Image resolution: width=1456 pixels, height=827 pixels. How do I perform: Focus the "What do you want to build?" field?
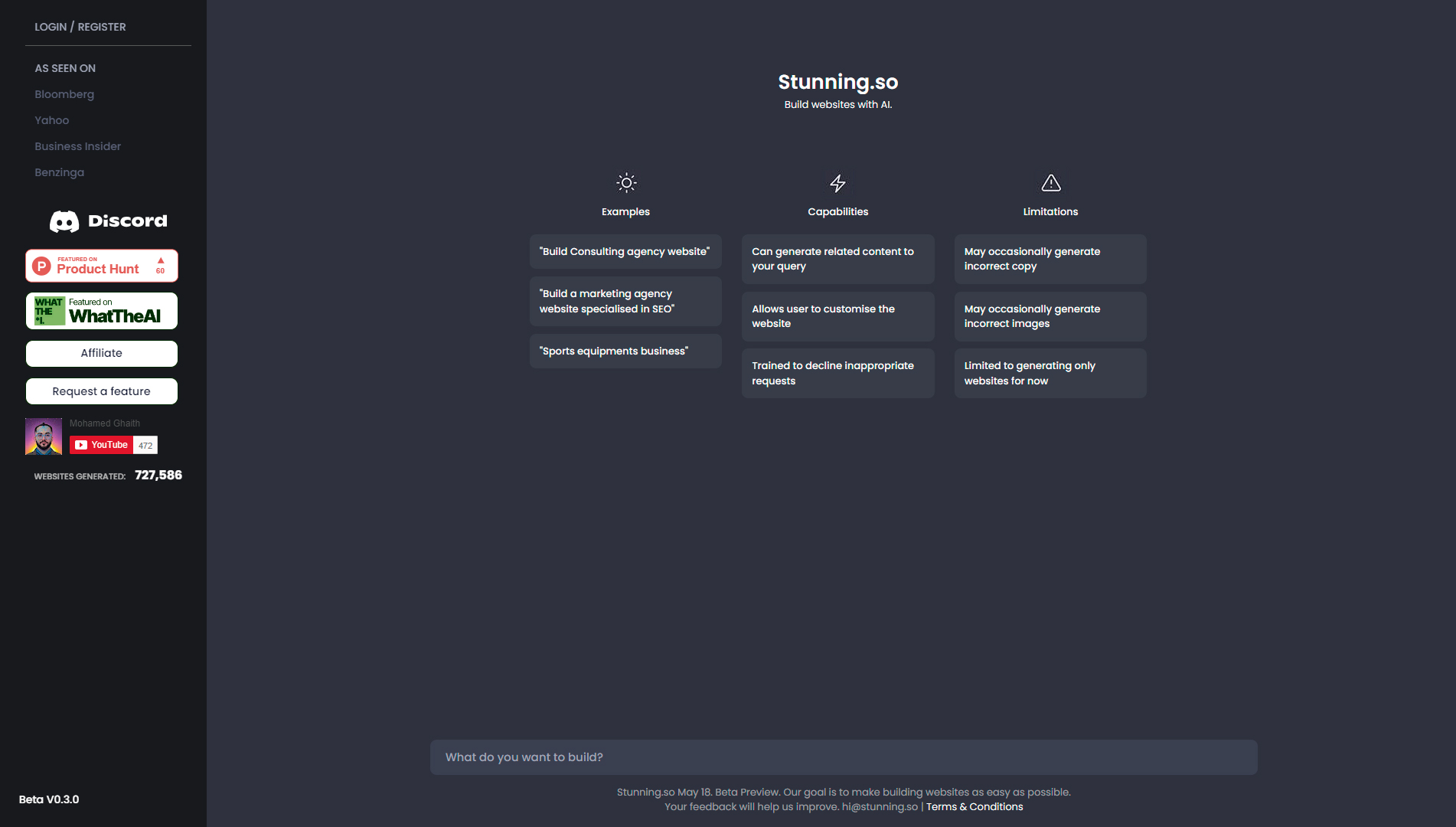[x=843, y=757]
